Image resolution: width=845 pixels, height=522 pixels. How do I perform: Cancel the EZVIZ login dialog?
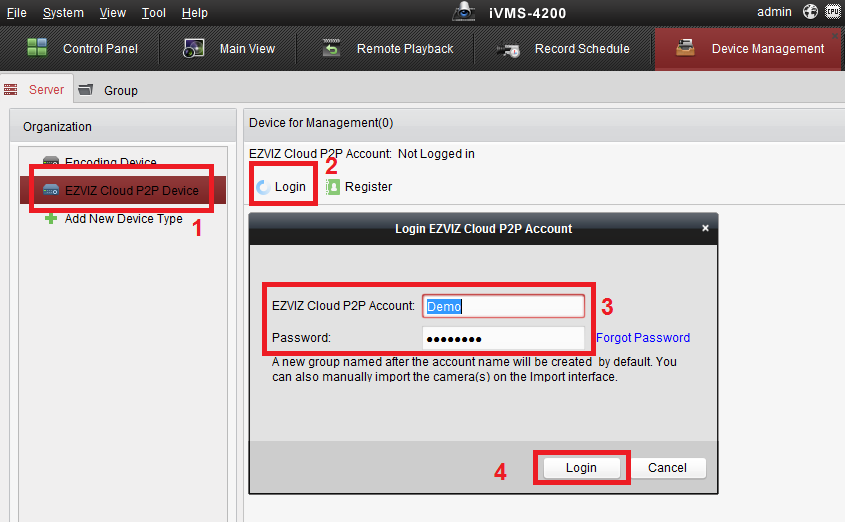667,468
